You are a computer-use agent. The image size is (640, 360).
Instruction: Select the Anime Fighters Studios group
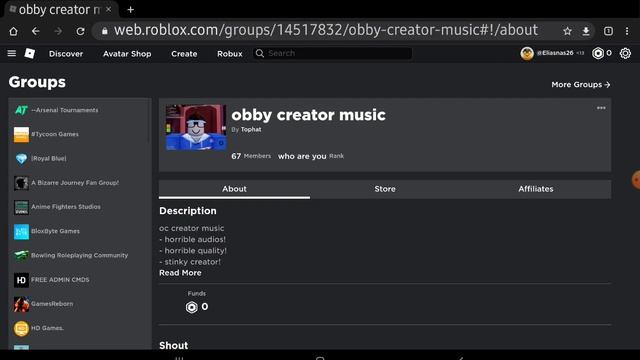[x=80, y=207]
